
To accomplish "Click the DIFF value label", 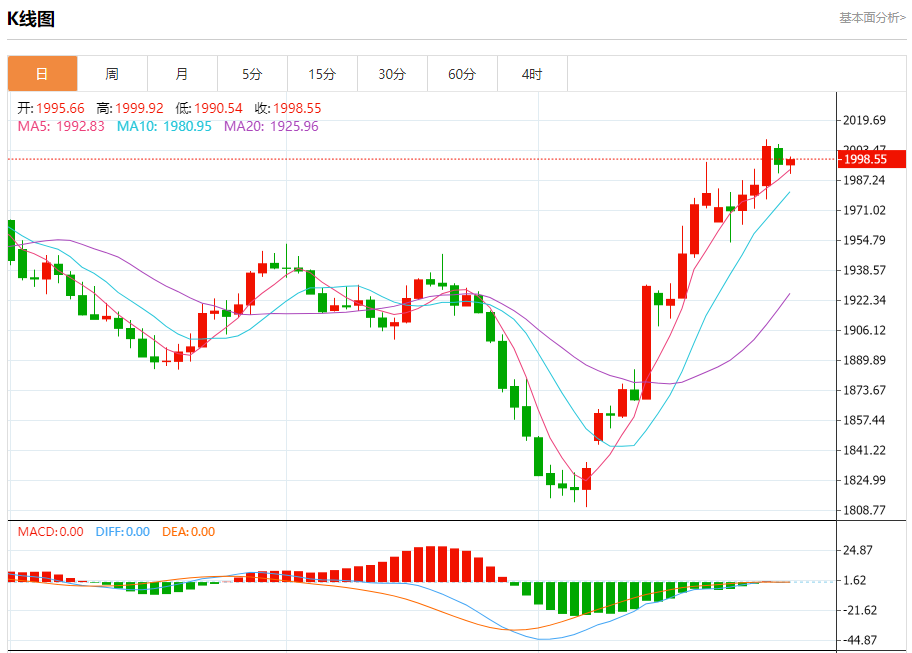I will (x=123, y=532).
